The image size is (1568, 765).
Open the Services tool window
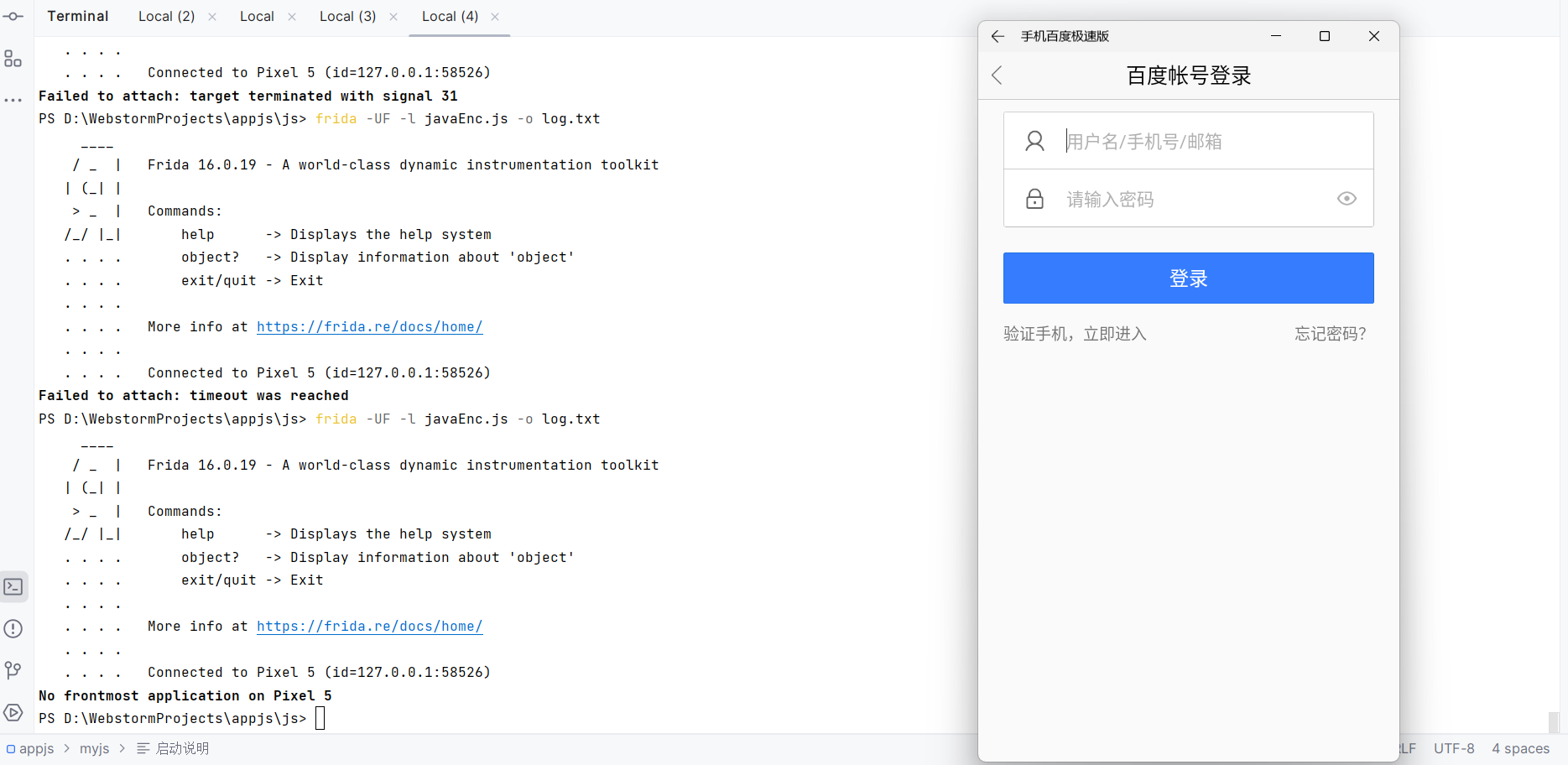13,712
